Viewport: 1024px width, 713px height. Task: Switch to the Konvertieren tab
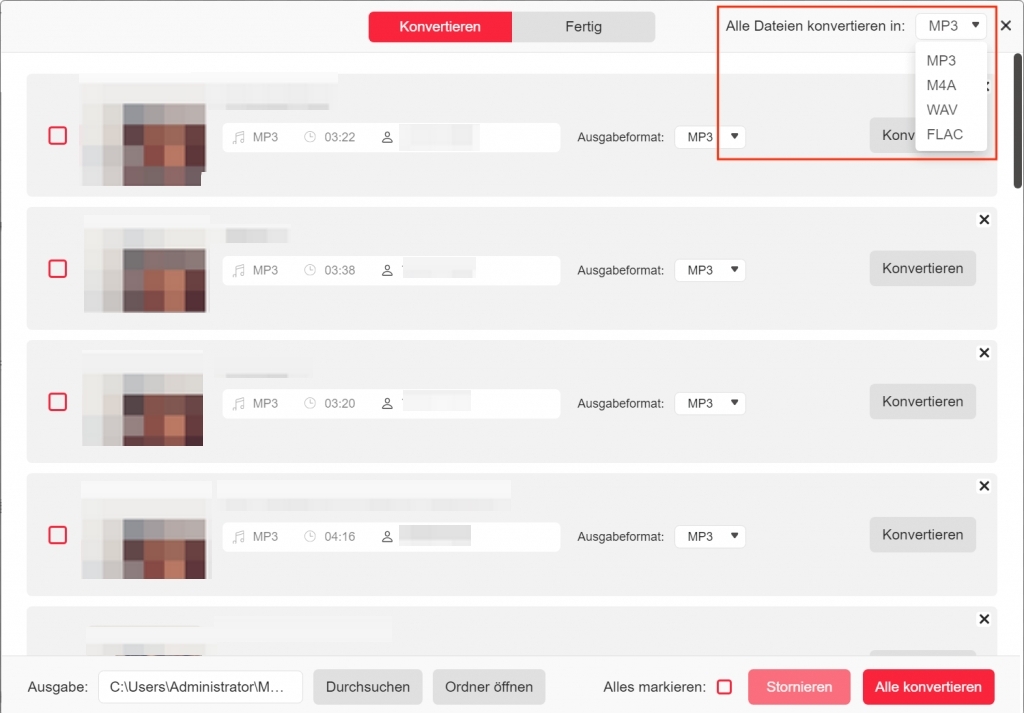coord(440,27)
